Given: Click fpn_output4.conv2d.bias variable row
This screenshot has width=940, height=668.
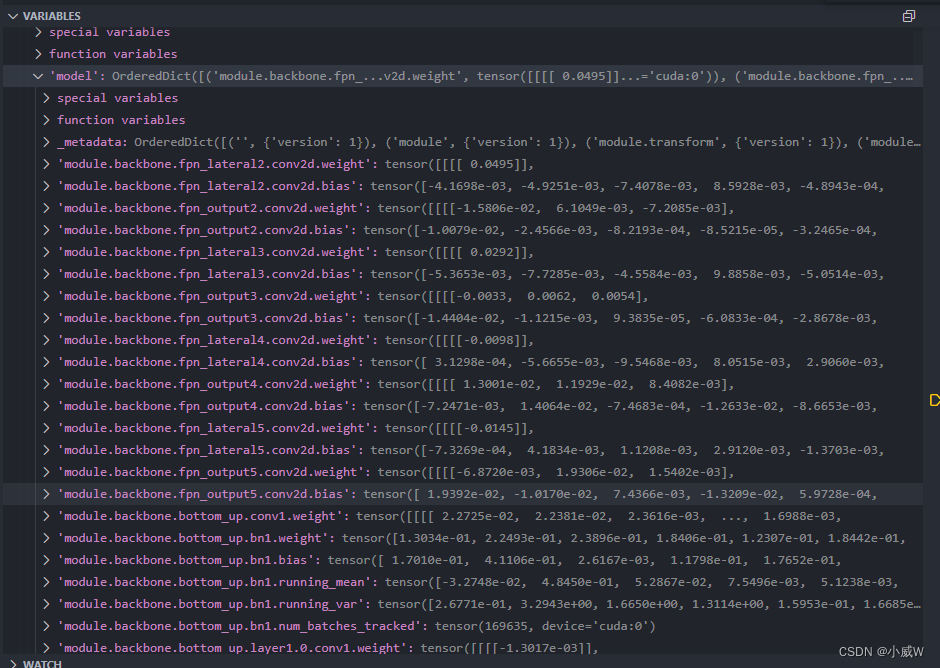Looking at the screenshot, I should click(462, 406).
